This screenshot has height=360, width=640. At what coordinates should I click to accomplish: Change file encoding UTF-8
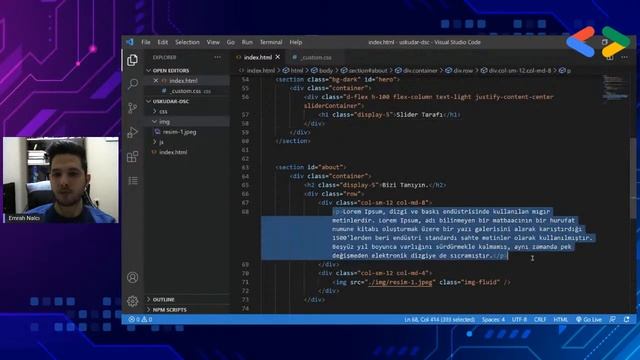coord(519,320)
